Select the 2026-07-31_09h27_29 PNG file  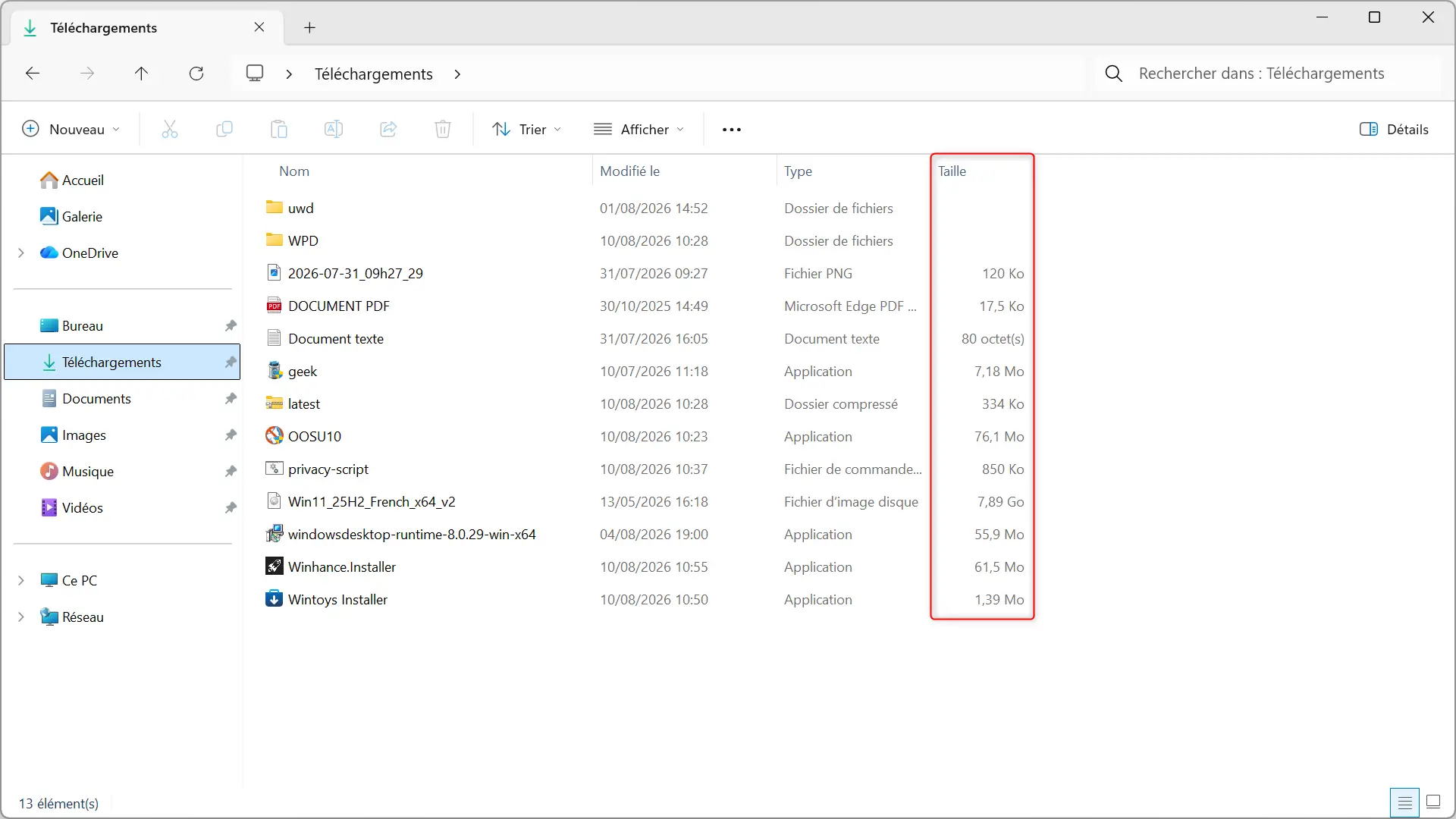click(356, 273)
